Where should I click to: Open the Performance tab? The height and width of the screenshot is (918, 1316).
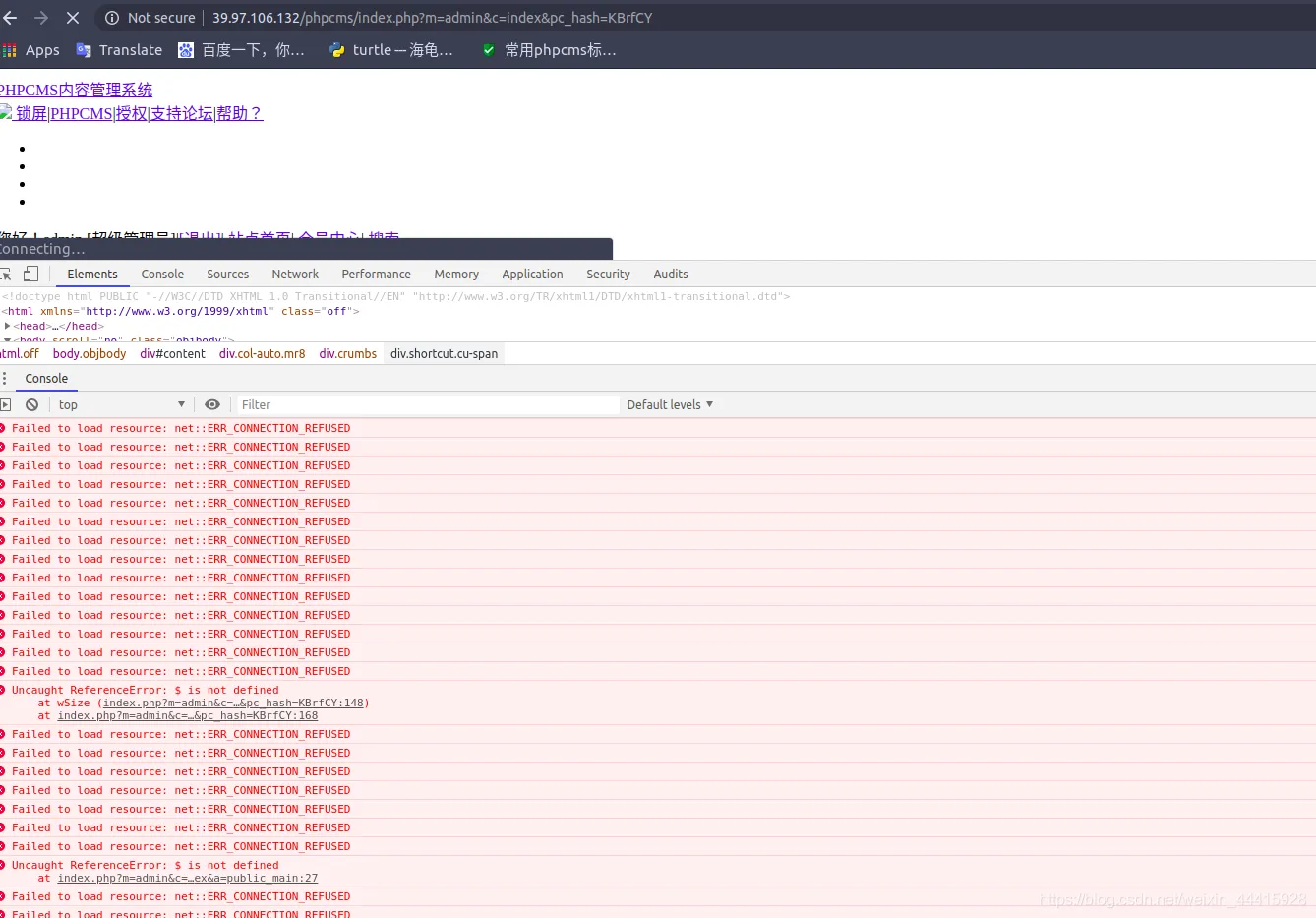point(377,275)
